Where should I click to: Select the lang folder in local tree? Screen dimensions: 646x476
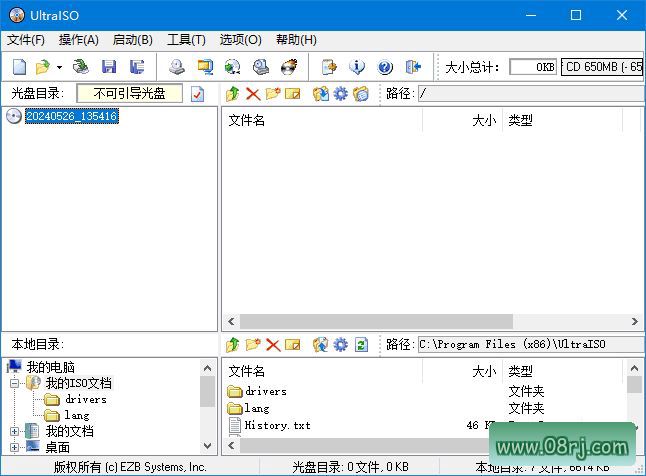pos(77,415)
